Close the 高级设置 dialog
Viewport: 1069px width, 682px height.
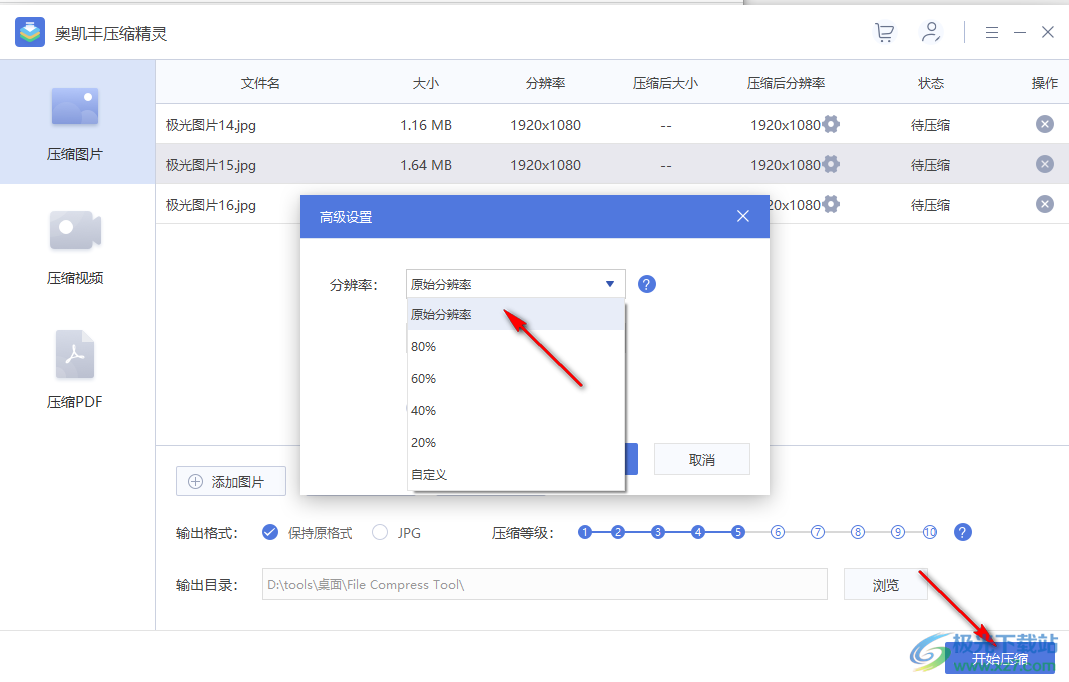tap(743, 216)
